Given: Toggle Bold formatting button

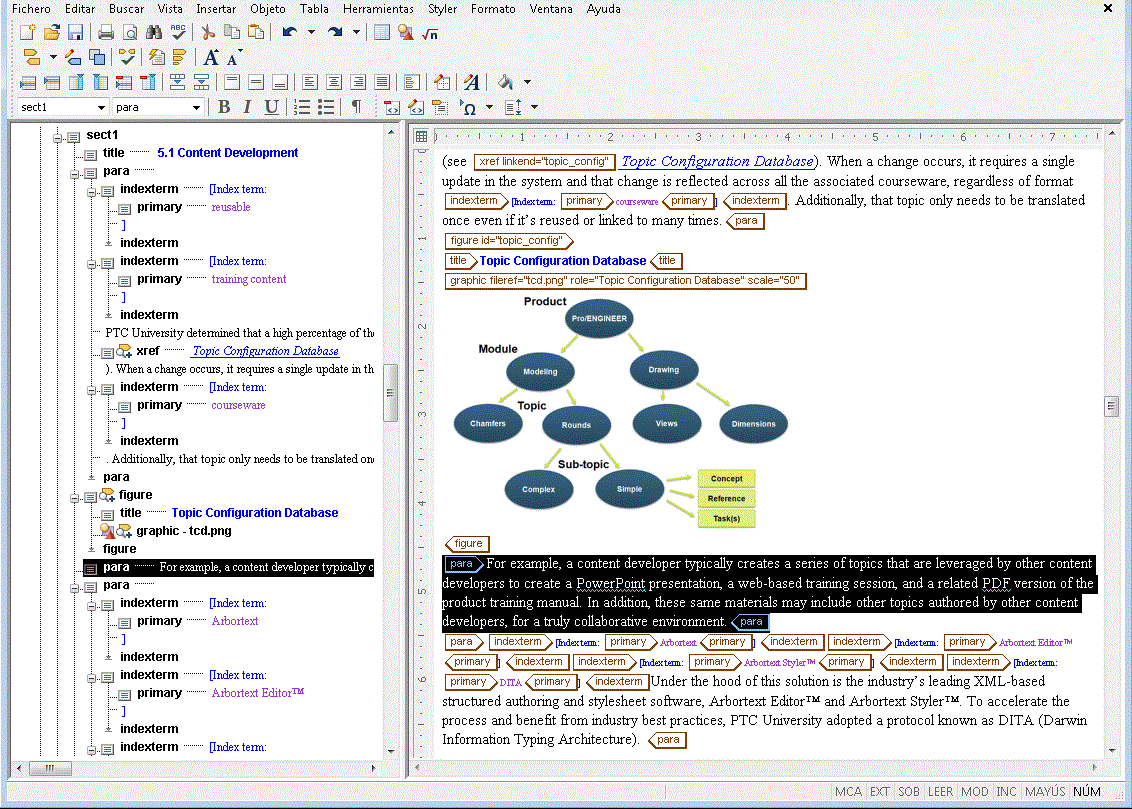Looking at the screenshot, I should pos(224,107).
